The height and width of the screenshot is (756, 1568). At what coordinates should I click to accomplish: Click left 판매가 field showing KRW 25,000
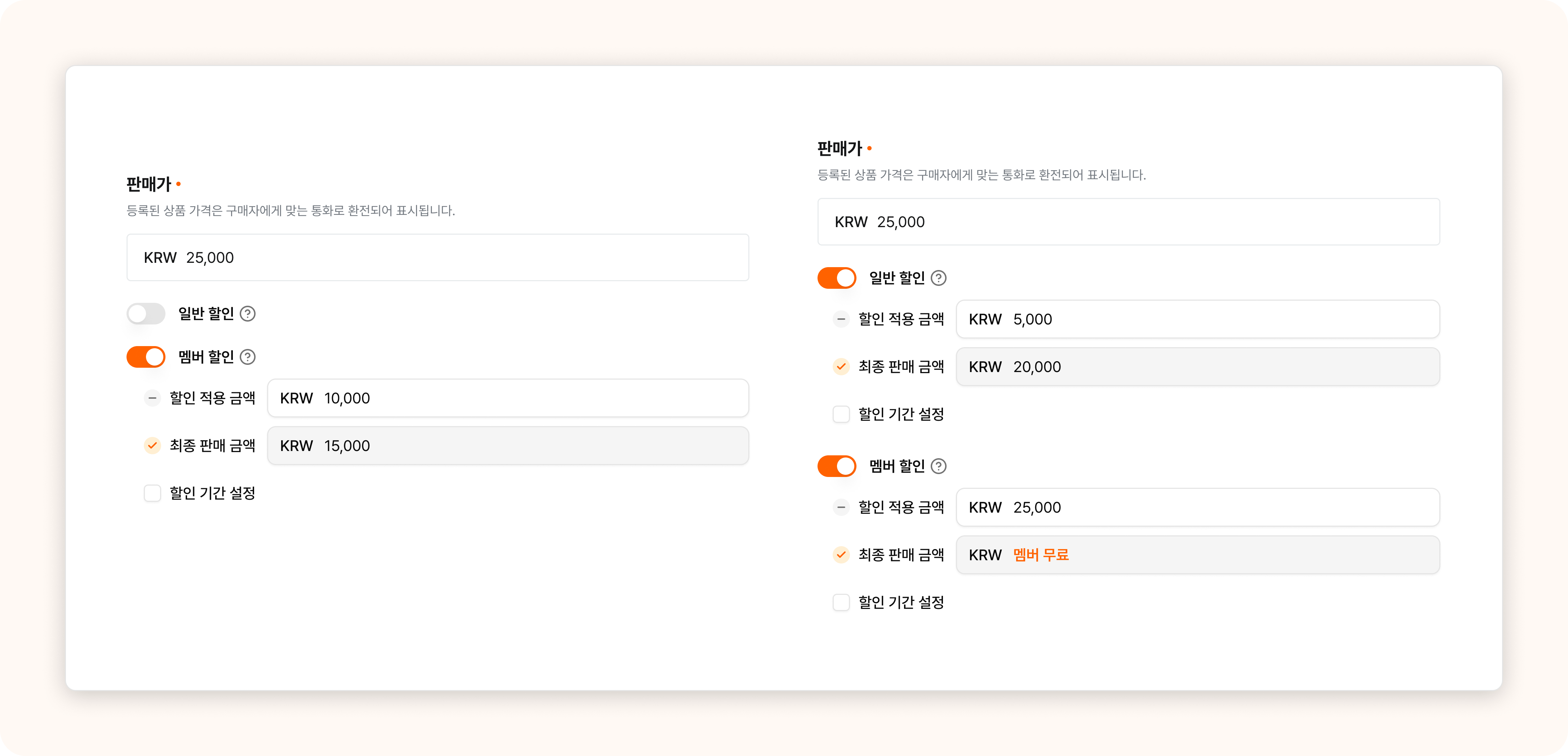click(437, 257)
